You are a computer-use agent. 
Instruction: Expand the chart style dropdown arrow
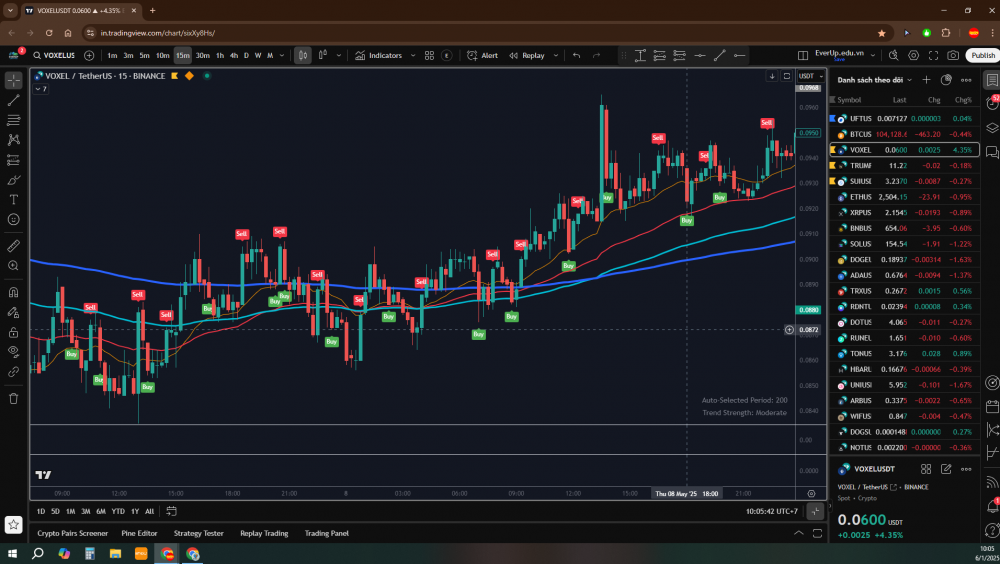tap(339, 56)
